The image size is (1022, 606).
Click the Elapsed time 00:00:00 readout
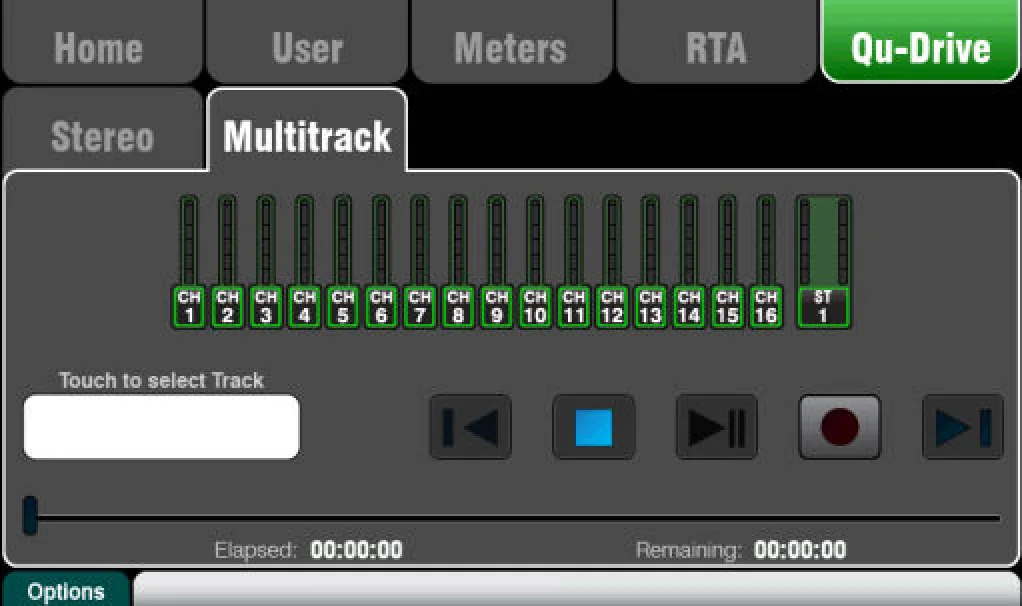click(357, 550)
